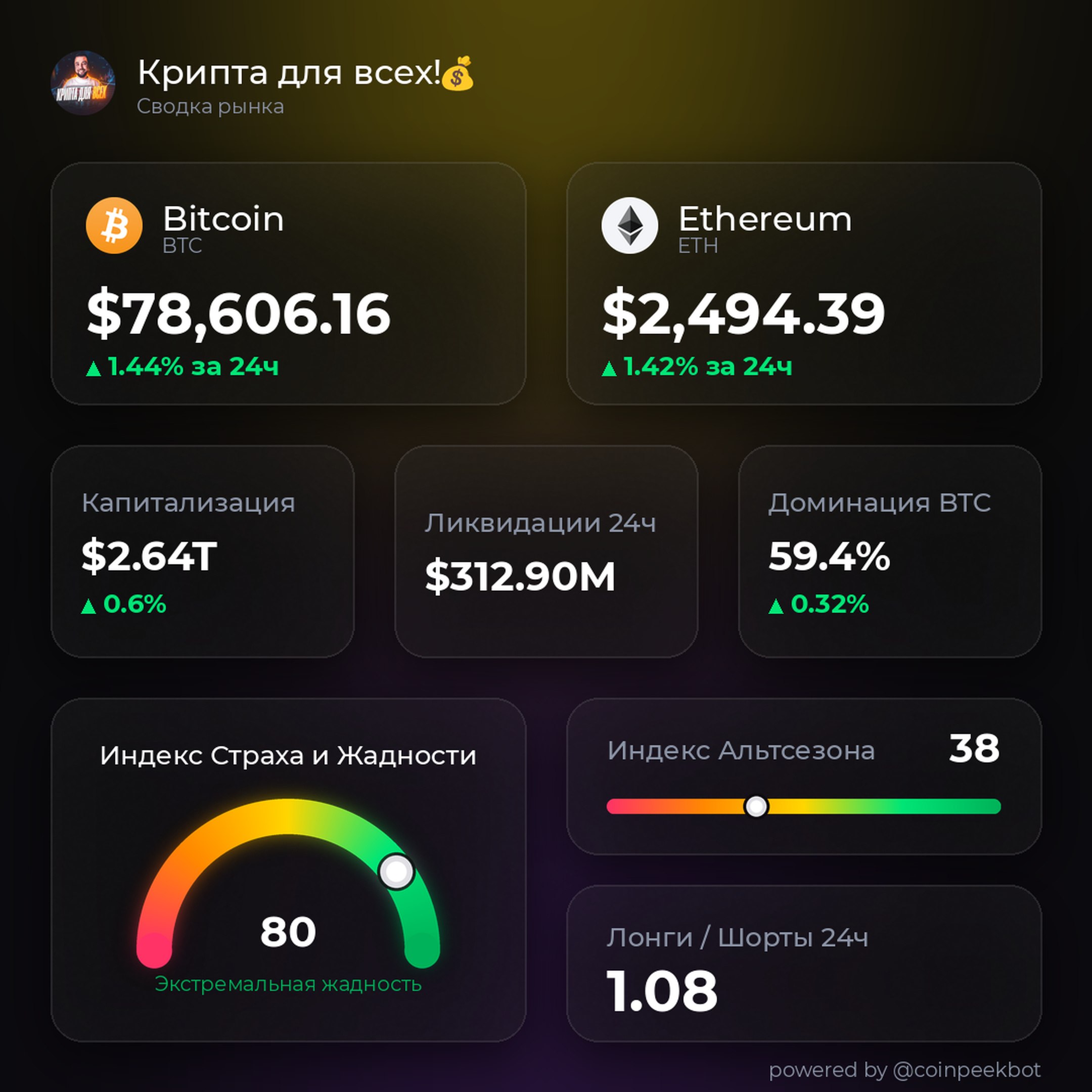Click the Altseason index slider knob
Image resolution: width=1092 pixels, height=1092 pixels.
[756, 806]
